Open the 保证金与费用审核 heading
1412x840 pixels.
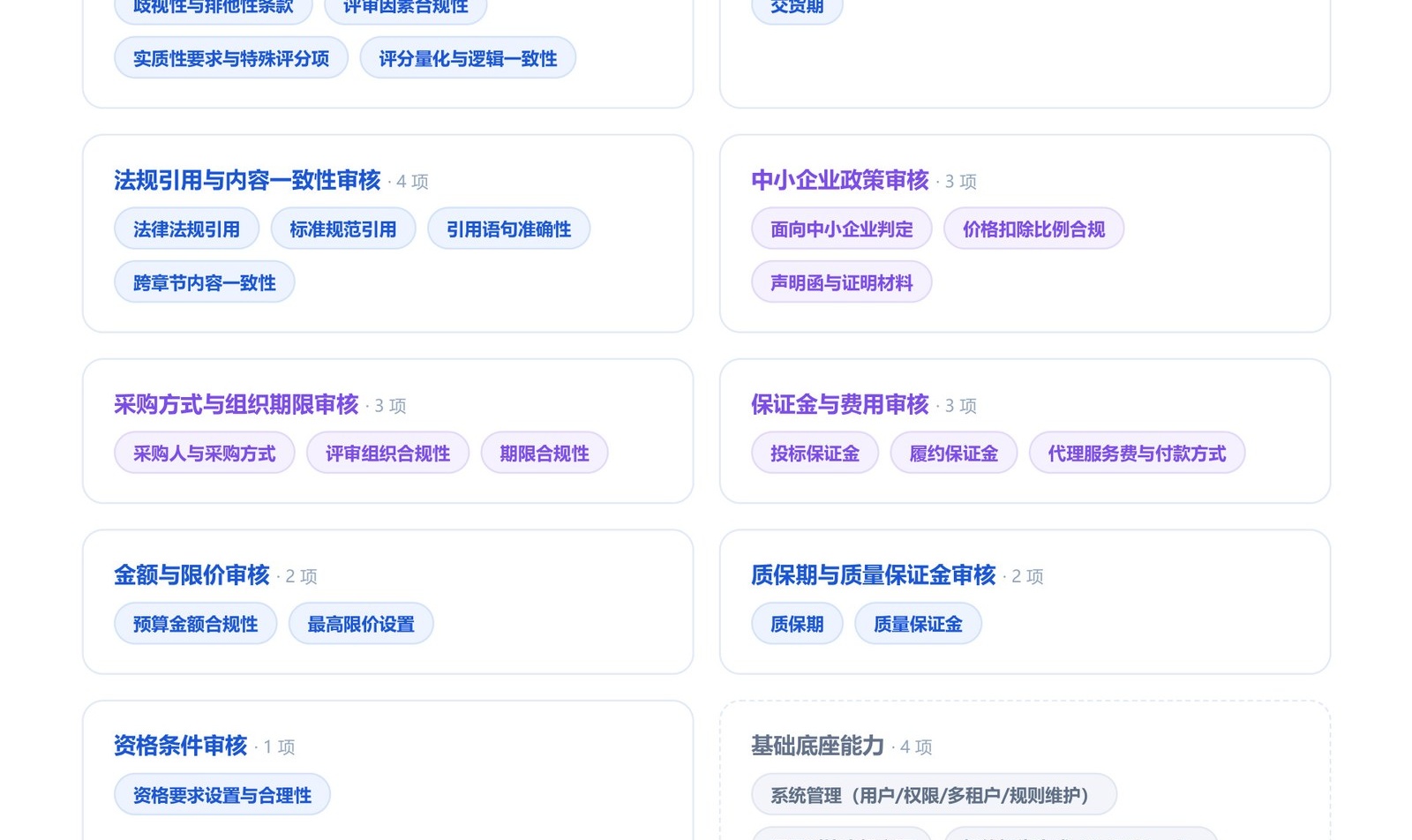[x=840, y=404]
